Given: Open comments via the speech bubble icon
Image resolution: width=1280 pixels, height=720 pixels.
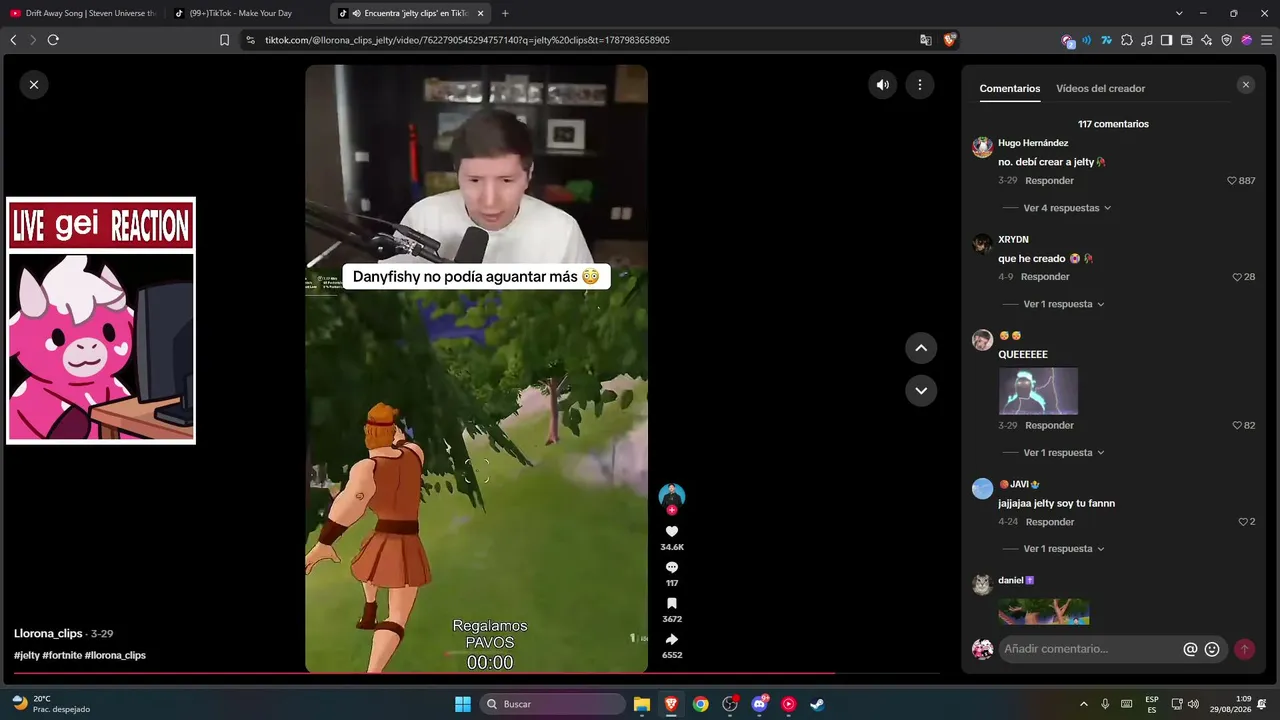Looking at the screenshot, I should point(672,567).
